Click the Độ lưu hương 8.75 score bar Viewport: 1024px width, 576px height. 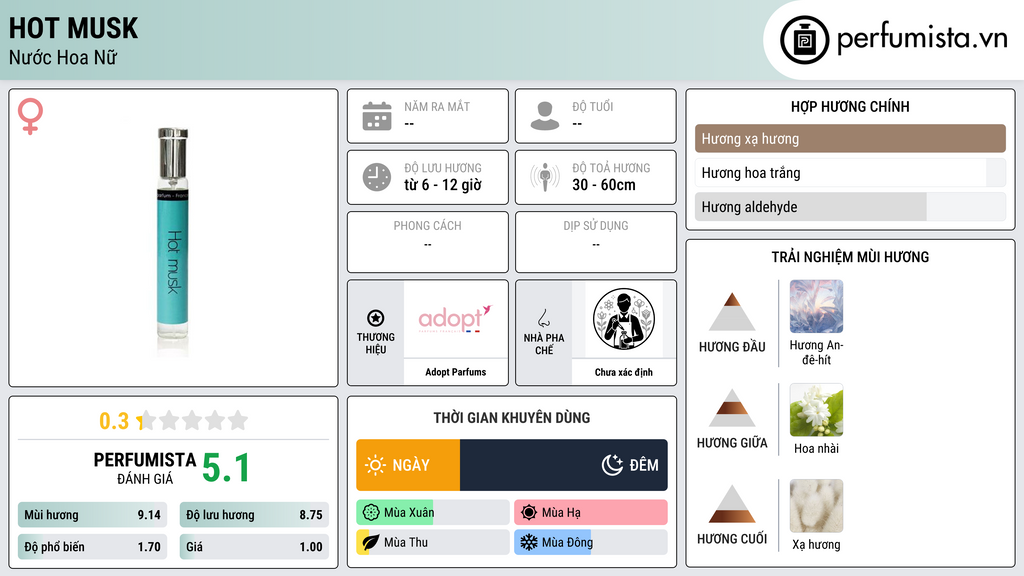click(x=254, y=515)
